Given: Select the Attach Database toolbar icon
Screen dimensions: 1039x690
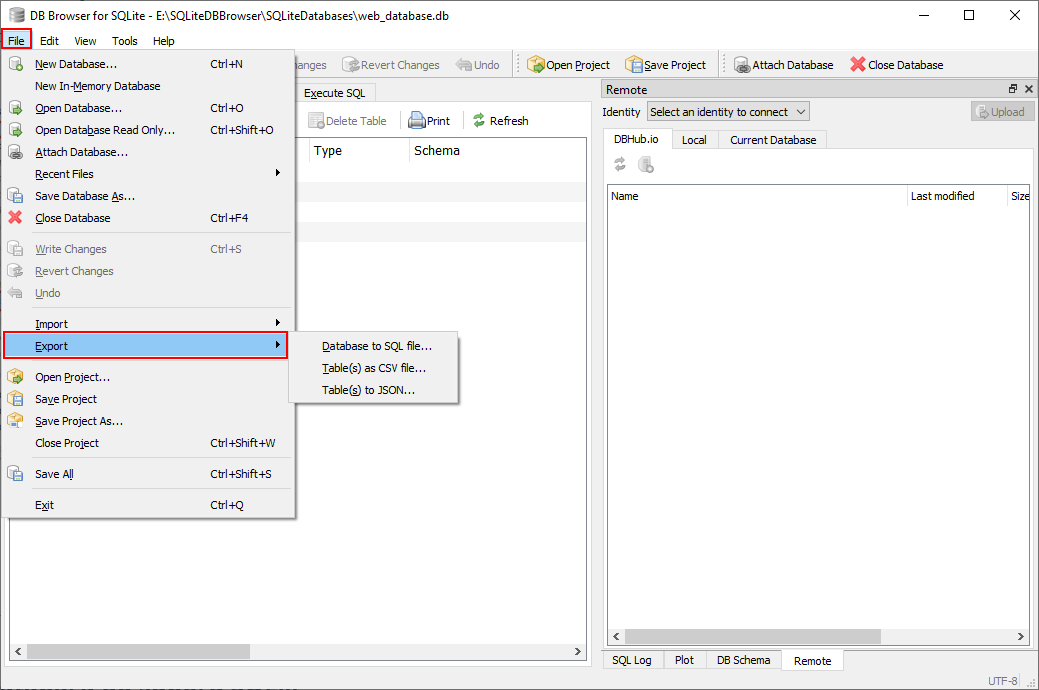Looking at the screenshot, I should (742, 64).
